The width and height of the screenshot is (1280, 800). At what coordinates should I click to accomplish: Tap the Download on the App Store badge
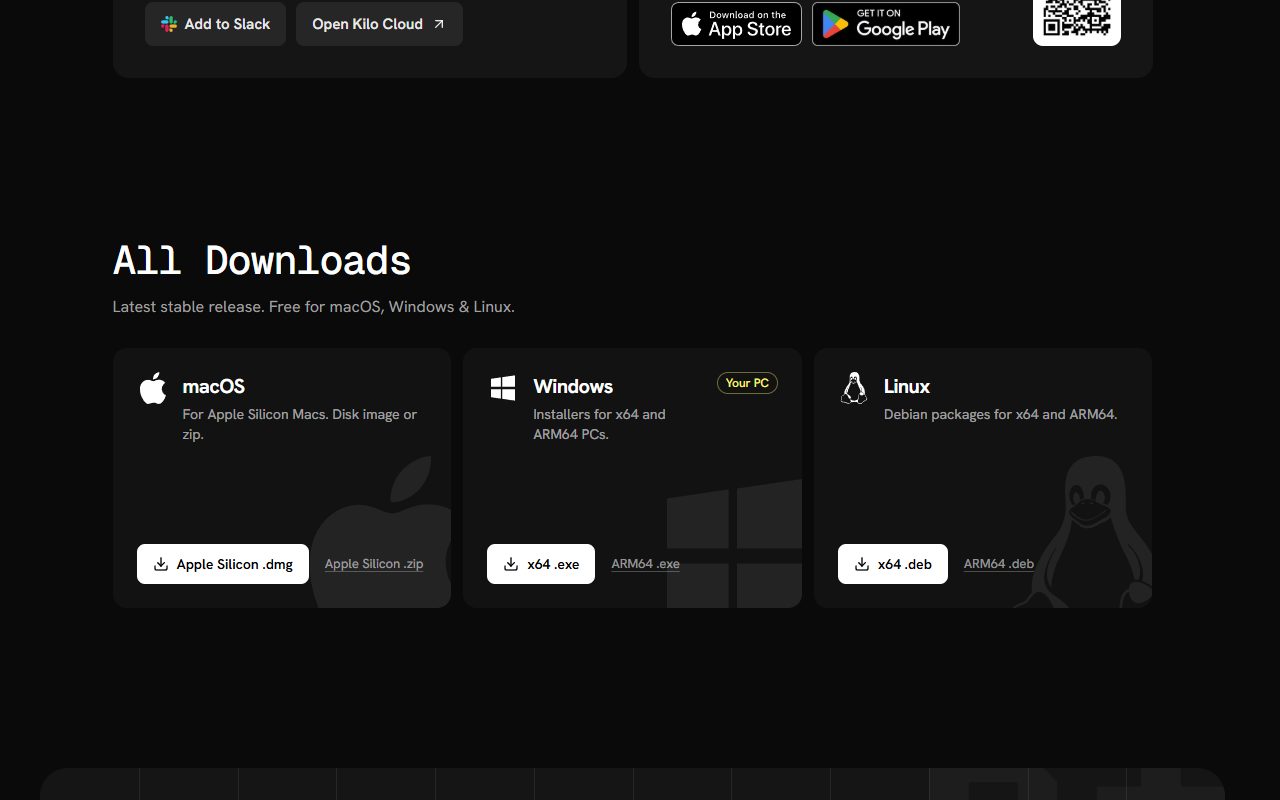point(736,24)
